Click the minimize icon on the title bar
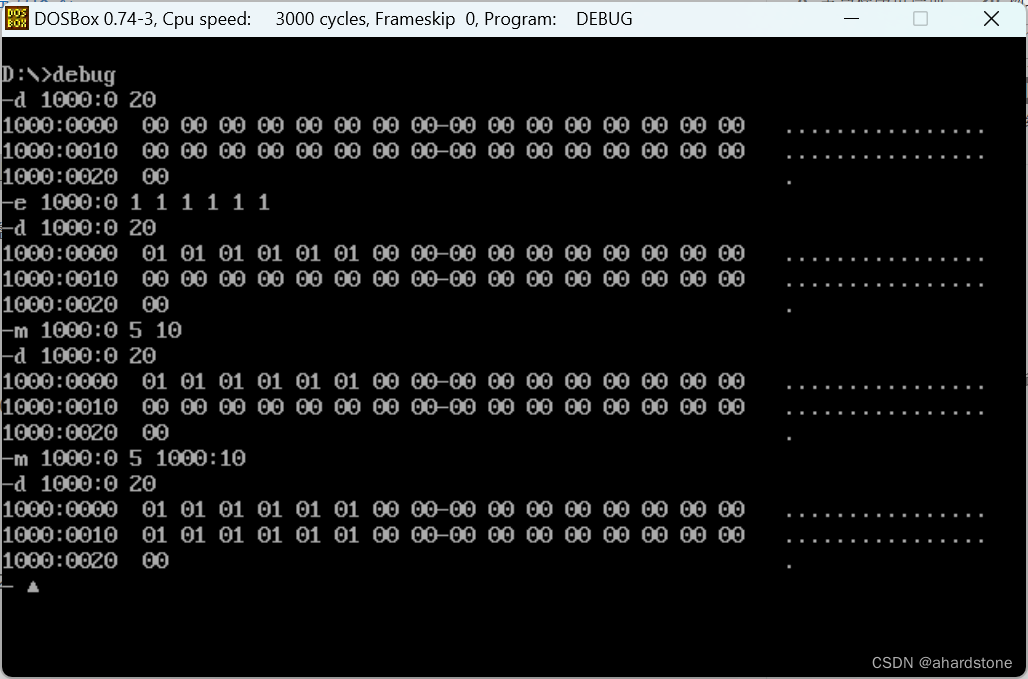1028x679 pixels. [851, 18]
